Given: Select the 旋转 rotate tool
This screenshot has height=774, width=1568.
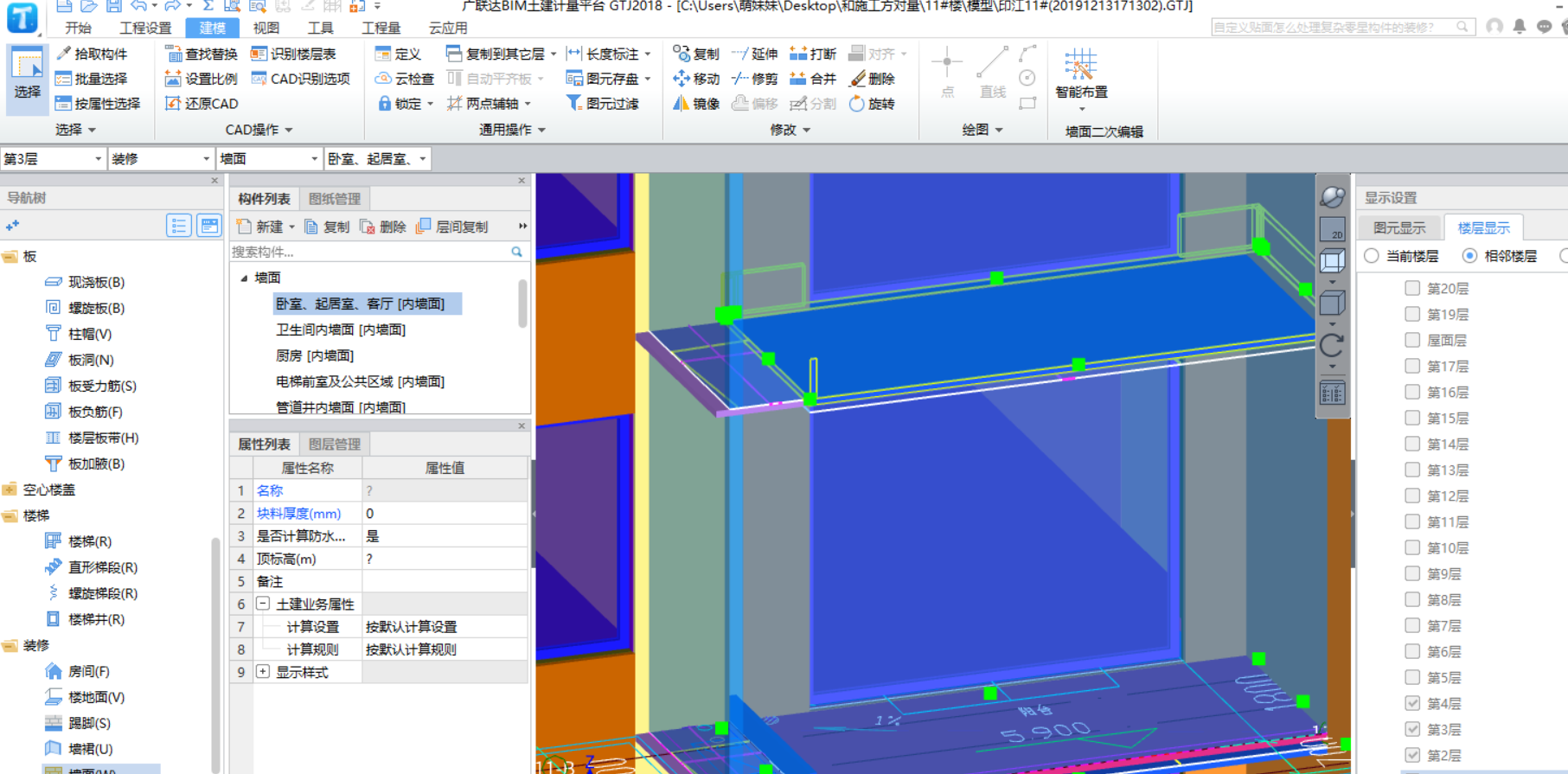Looking at the screenshot, I should click(872, 104).
